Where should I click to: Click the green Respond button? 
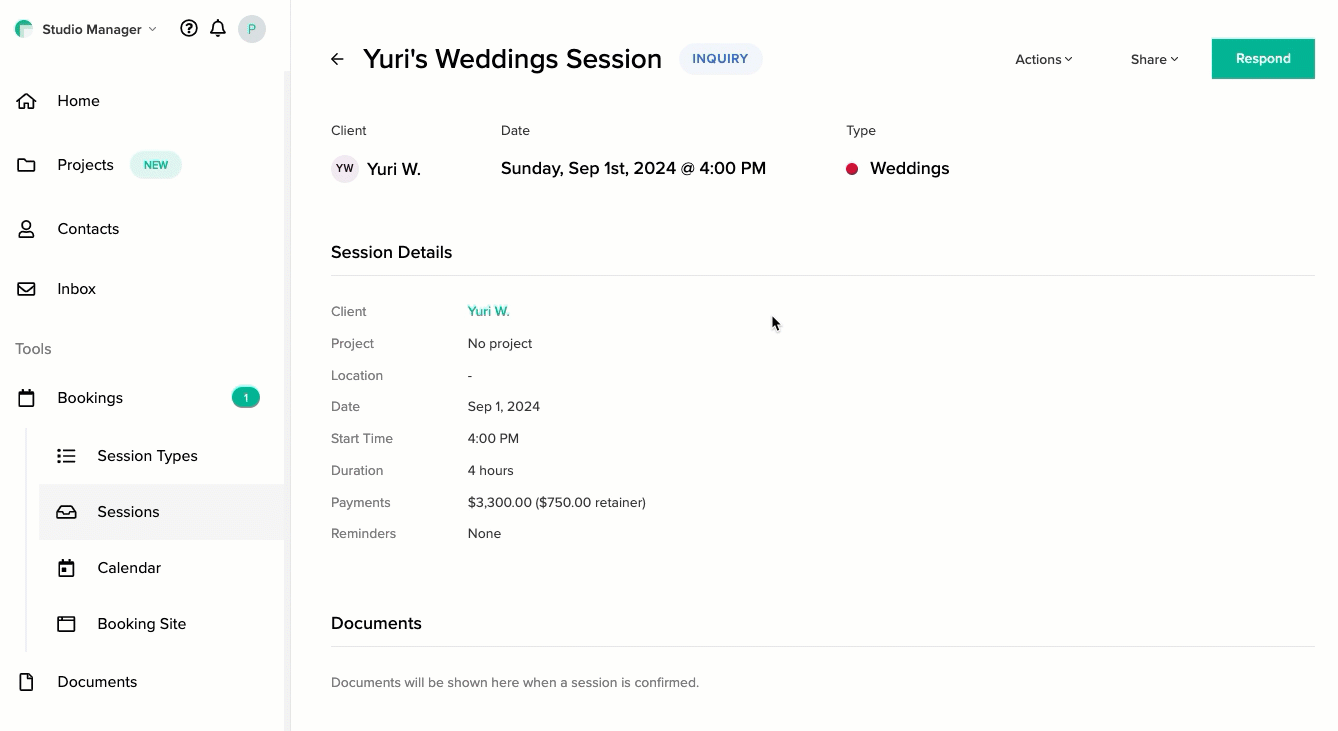click(1262, 59)
